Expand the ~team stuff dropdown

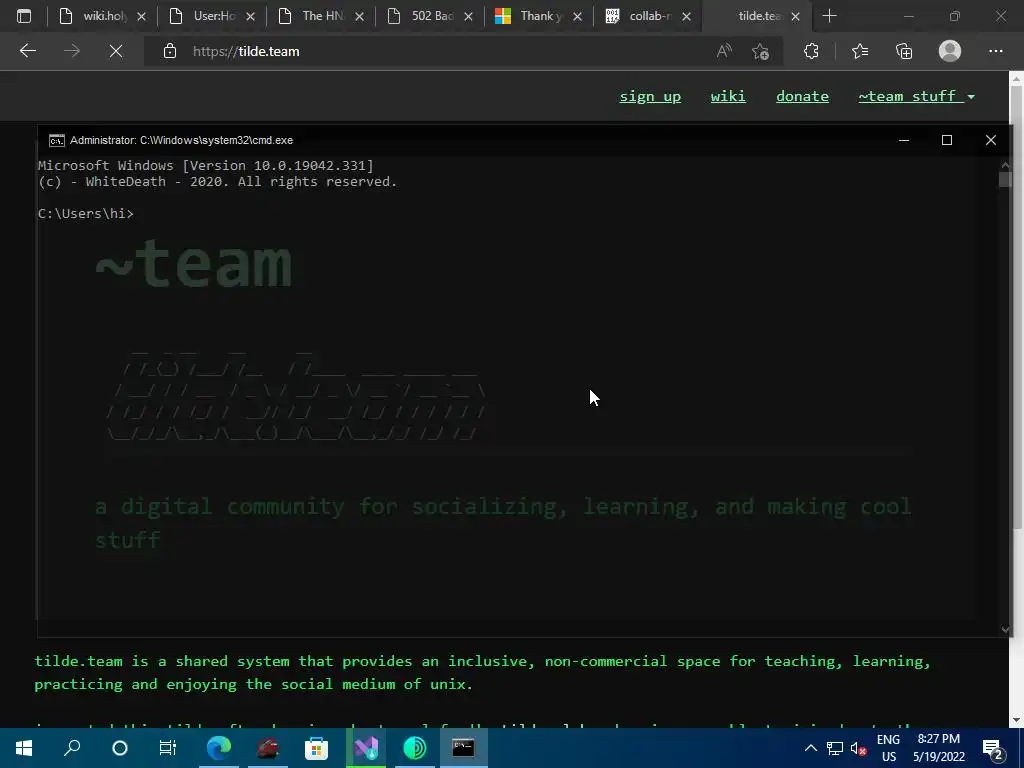coord(916,96)
